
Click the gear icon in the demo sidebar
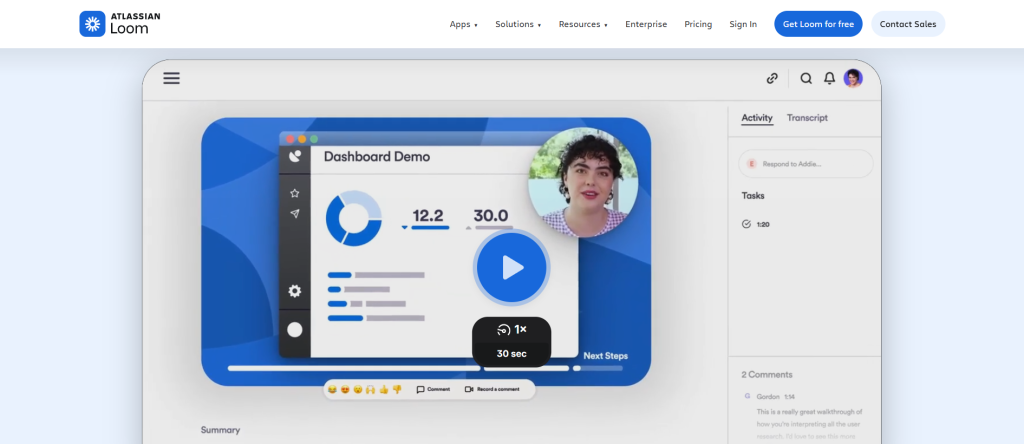click(294, 291)
